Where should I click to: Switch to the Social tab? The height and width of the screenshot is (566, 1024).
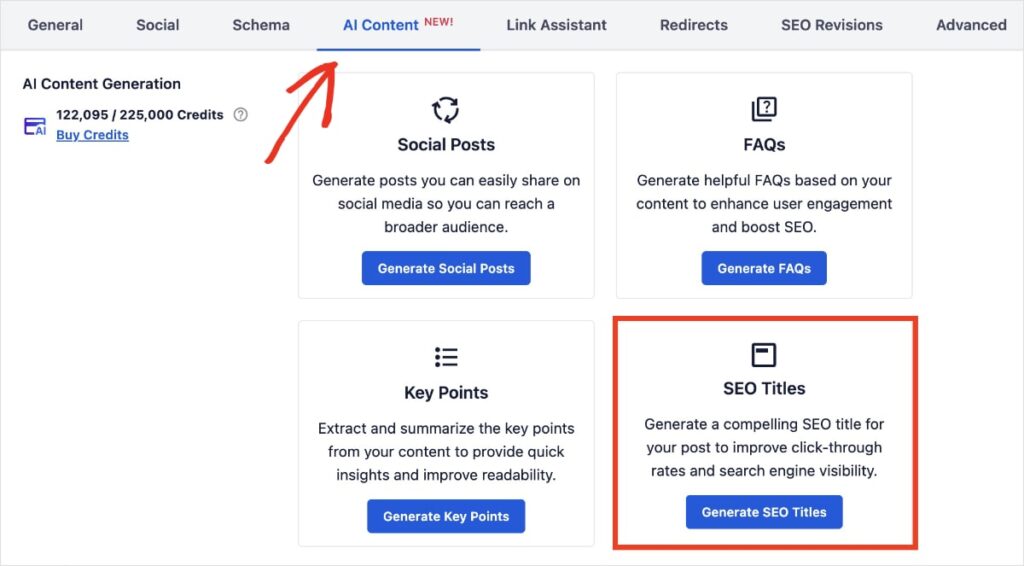click(157, 25)
